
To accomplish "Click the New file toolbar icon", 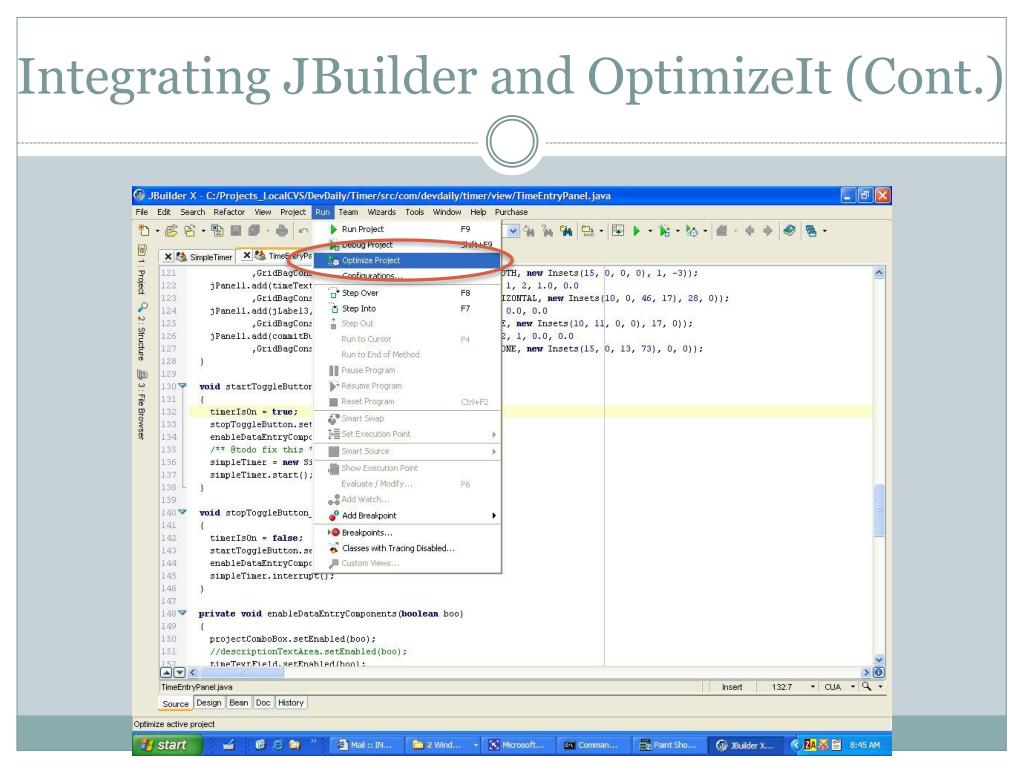I will pos(144,231).
